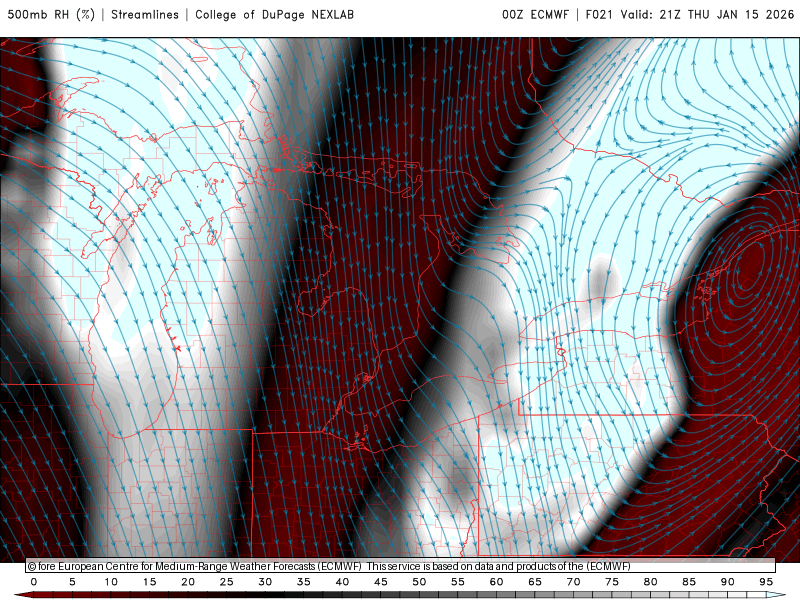Click colorbar label '45'
This screenshot has width=800, height=600.
381,582
